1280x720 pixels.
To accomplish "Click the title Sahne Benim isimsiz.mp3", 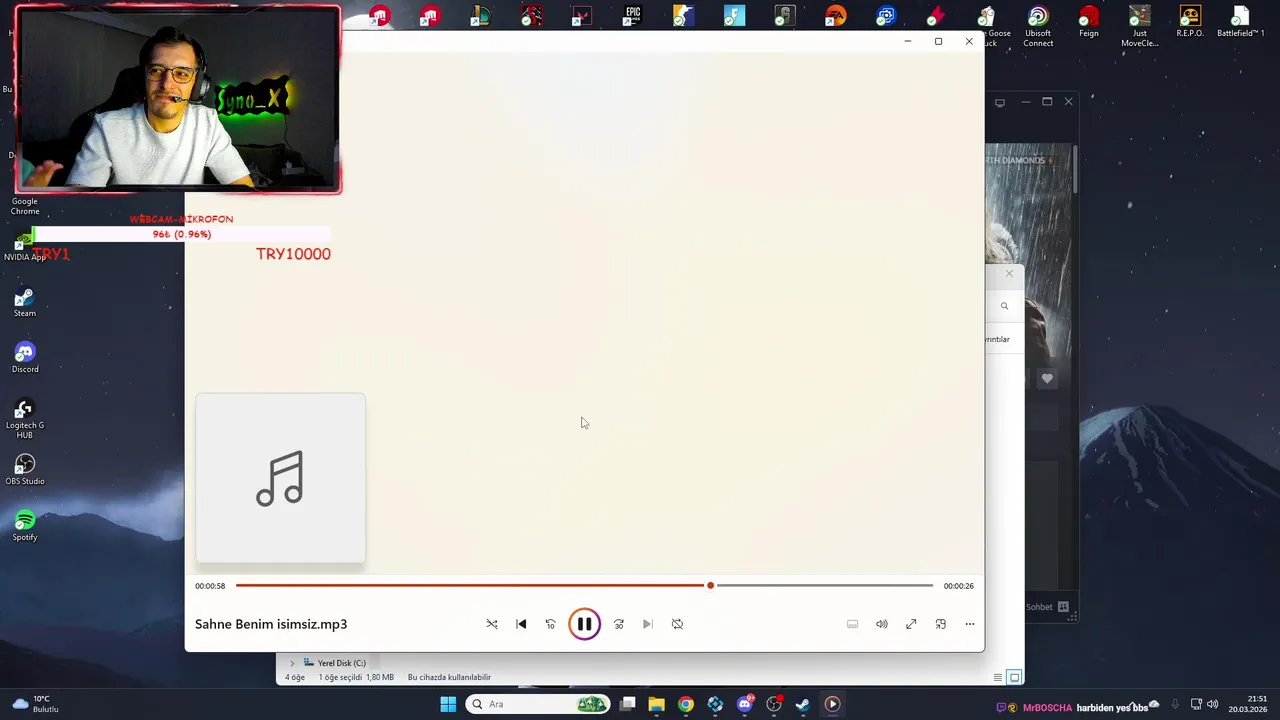I will point(271,624).
